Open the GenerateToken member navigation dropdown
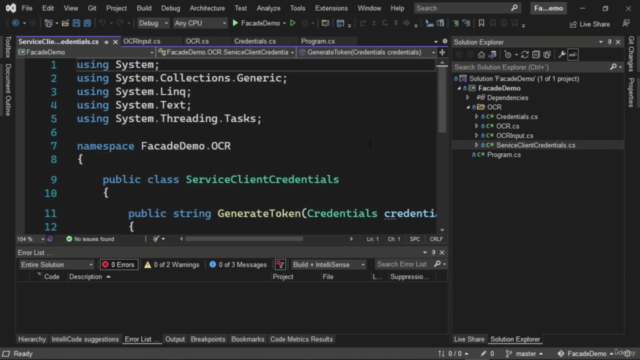Viewport: 640px width, 360px height. 367,52
